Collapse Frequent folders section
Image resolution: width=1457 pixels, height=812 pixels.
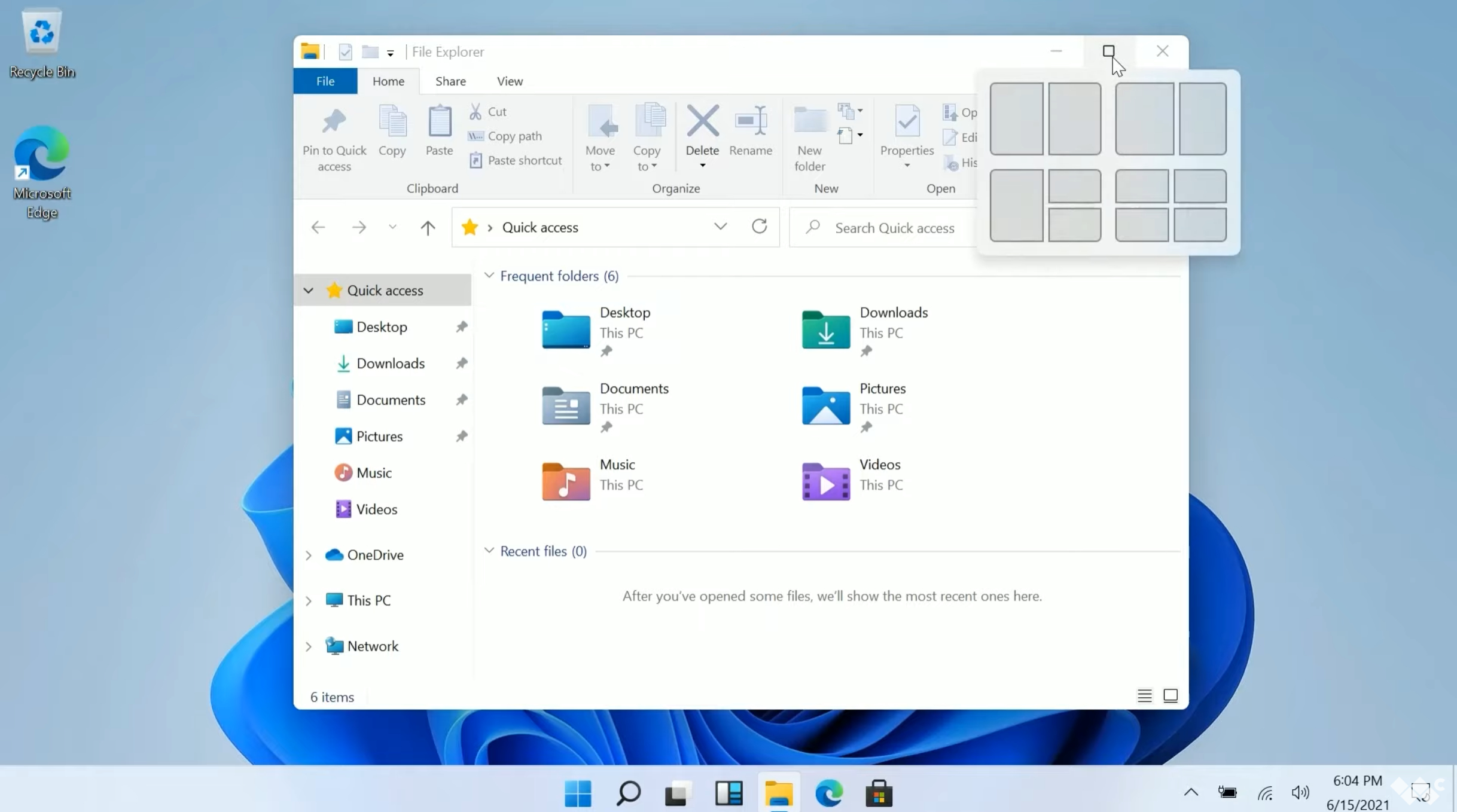pos(489,275)
